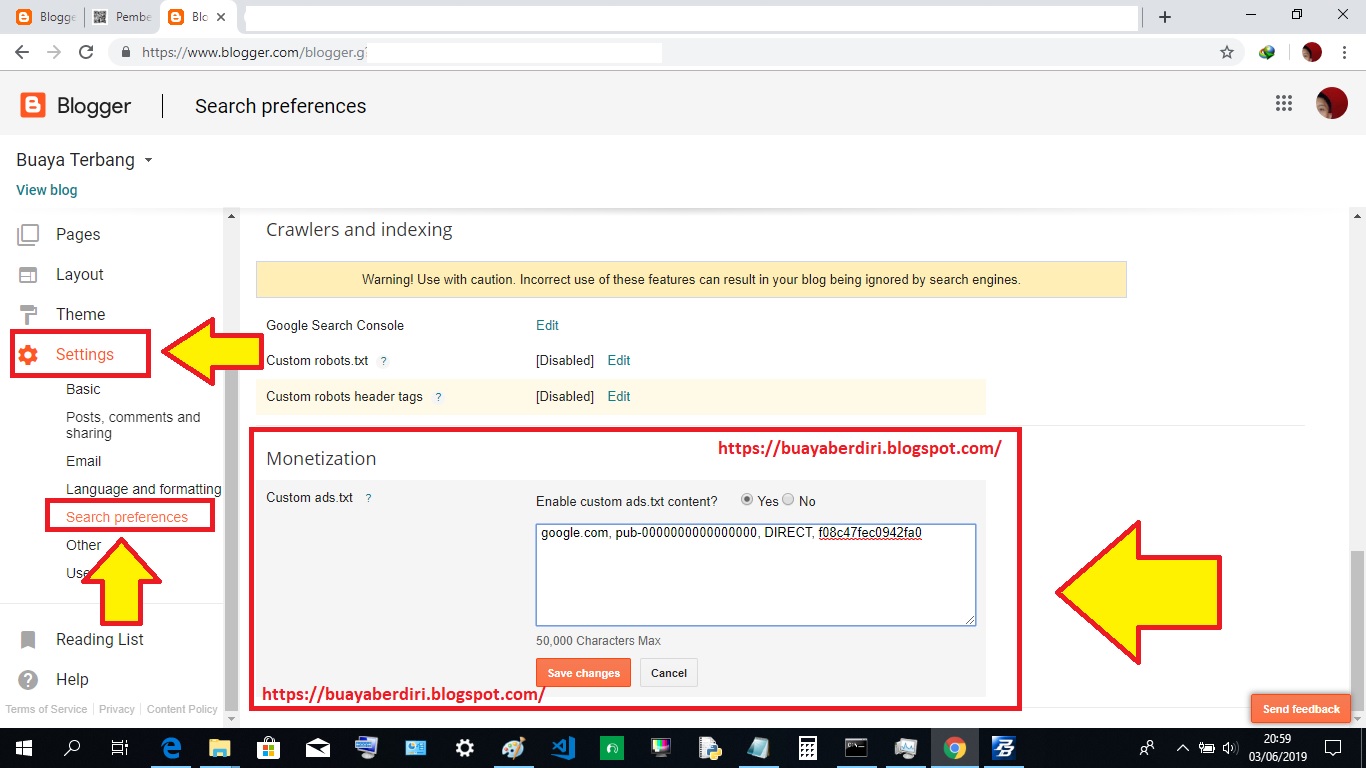This screenshot has height=768, width=1366.
Task: Open File Explorer from the taskbar
Action: [x=219, y=747]
